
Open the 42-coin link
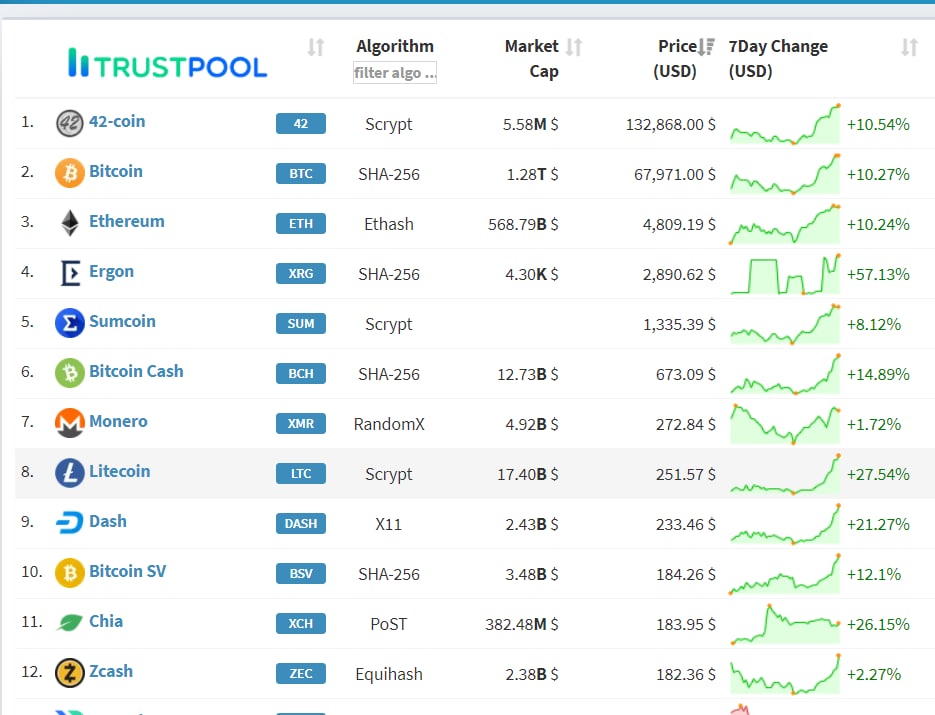pos(117,121)
